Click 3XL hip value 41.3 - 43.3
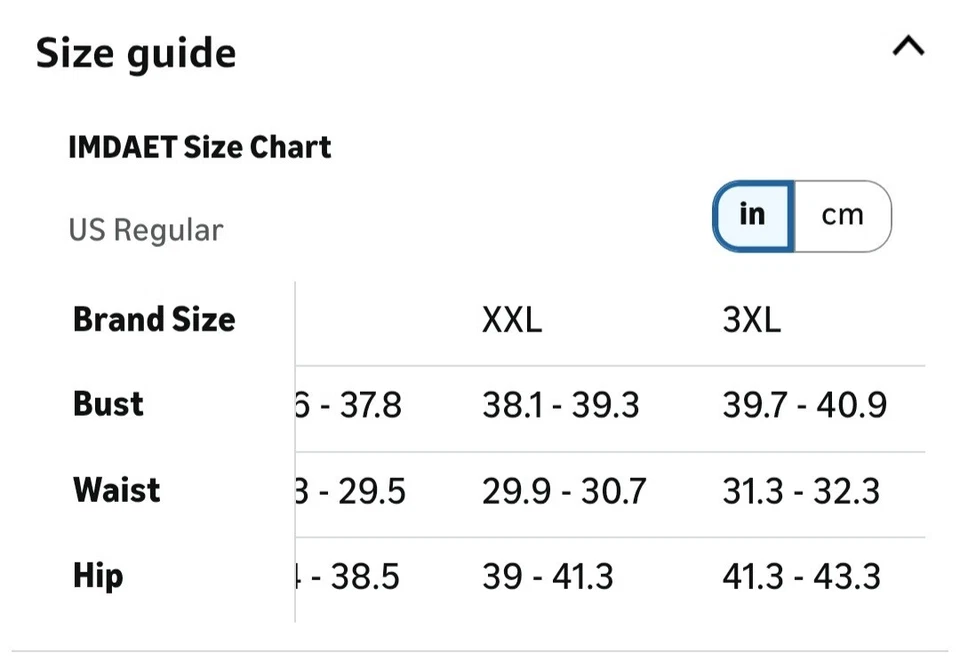The height and width of the screenshot is (669, 960). 801,577
